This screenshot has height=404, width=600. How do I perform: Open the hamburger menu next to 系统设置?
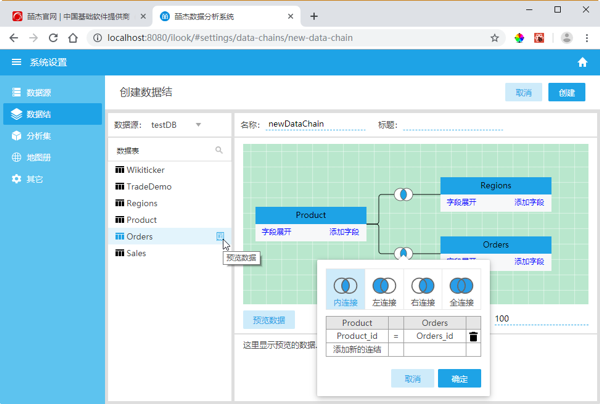click(16, 62)
